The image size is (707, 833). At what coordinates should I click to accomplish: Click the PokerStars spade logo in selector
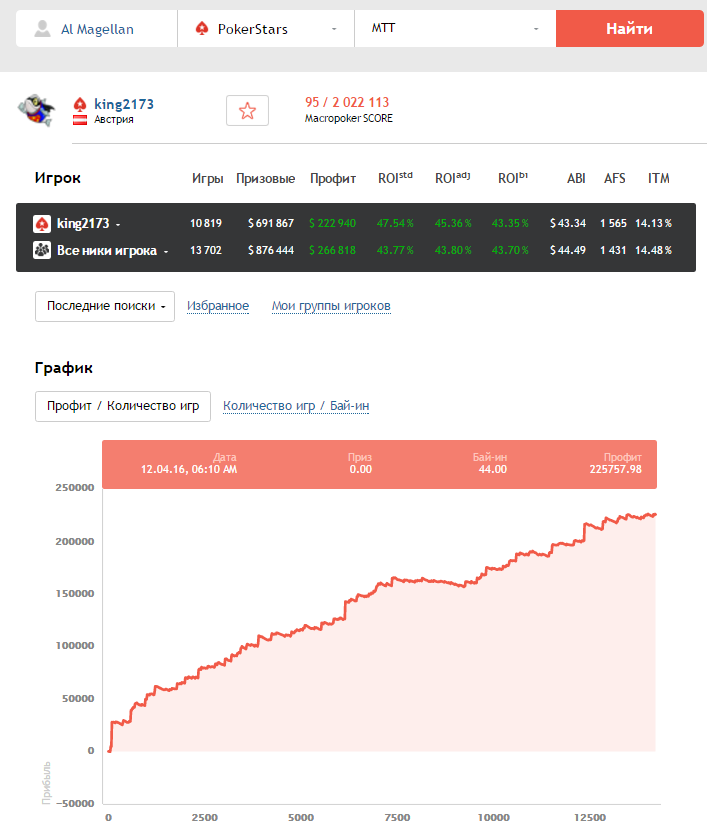[x=202, y=29]
